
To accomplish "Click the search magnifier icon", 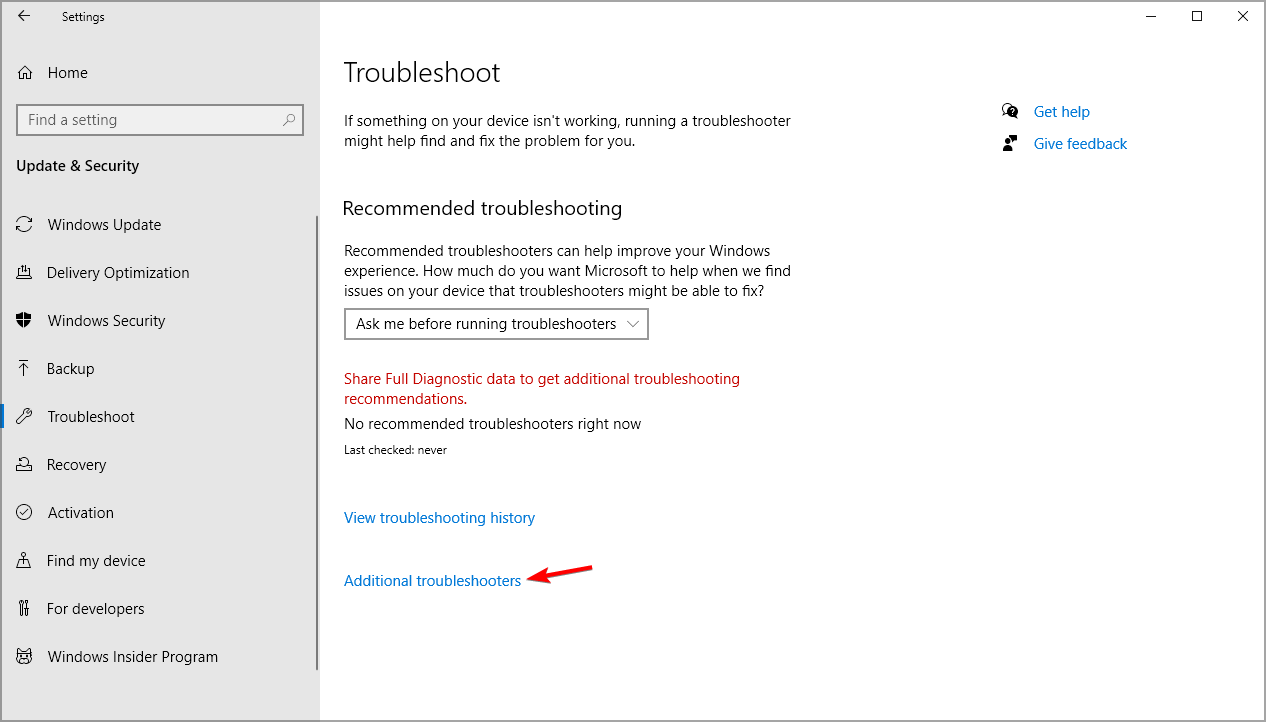I will click(x=289, y=120).
